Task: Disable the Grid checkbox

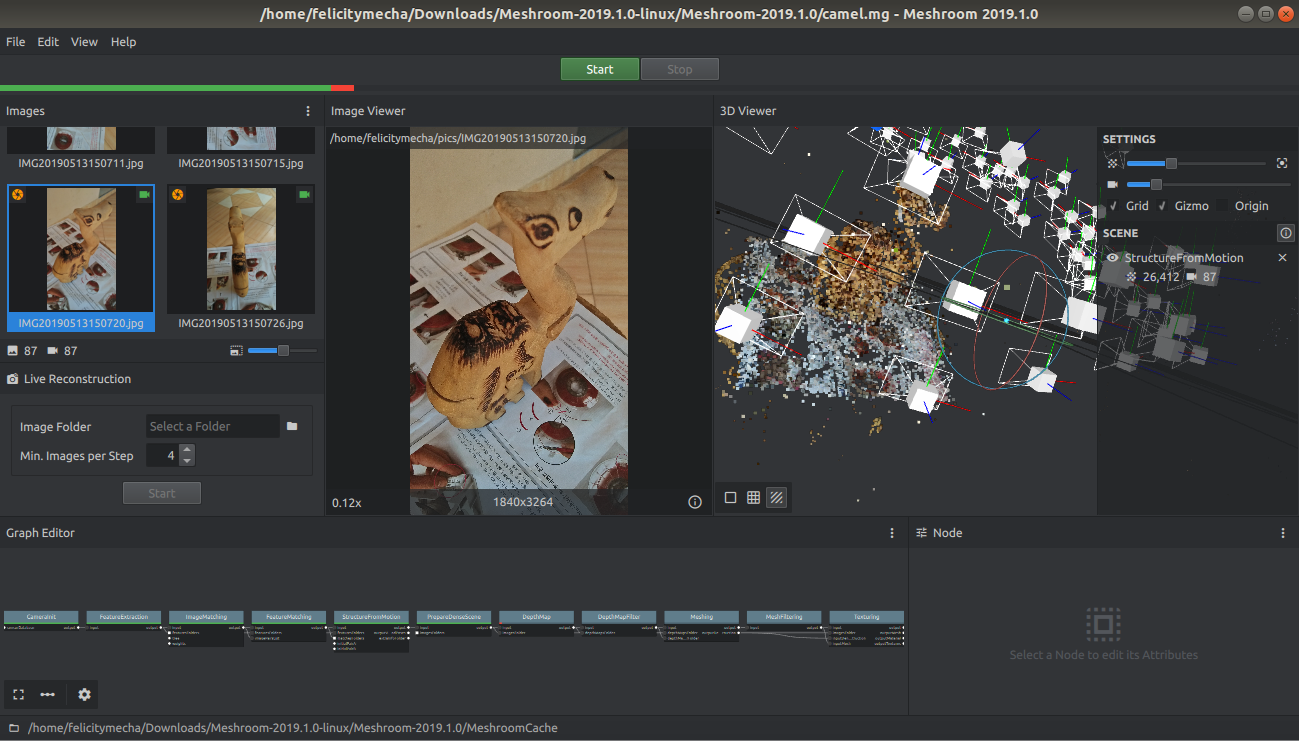Action: (1114, 206)
